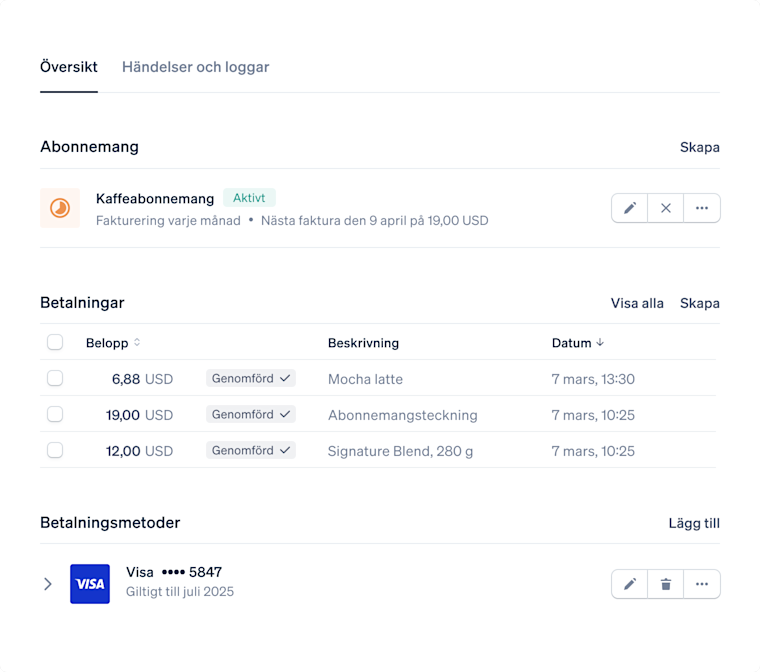Screen dimensions: 760x672
Task: Delete Visa card with trash icon
Action: tap(665, 584)
